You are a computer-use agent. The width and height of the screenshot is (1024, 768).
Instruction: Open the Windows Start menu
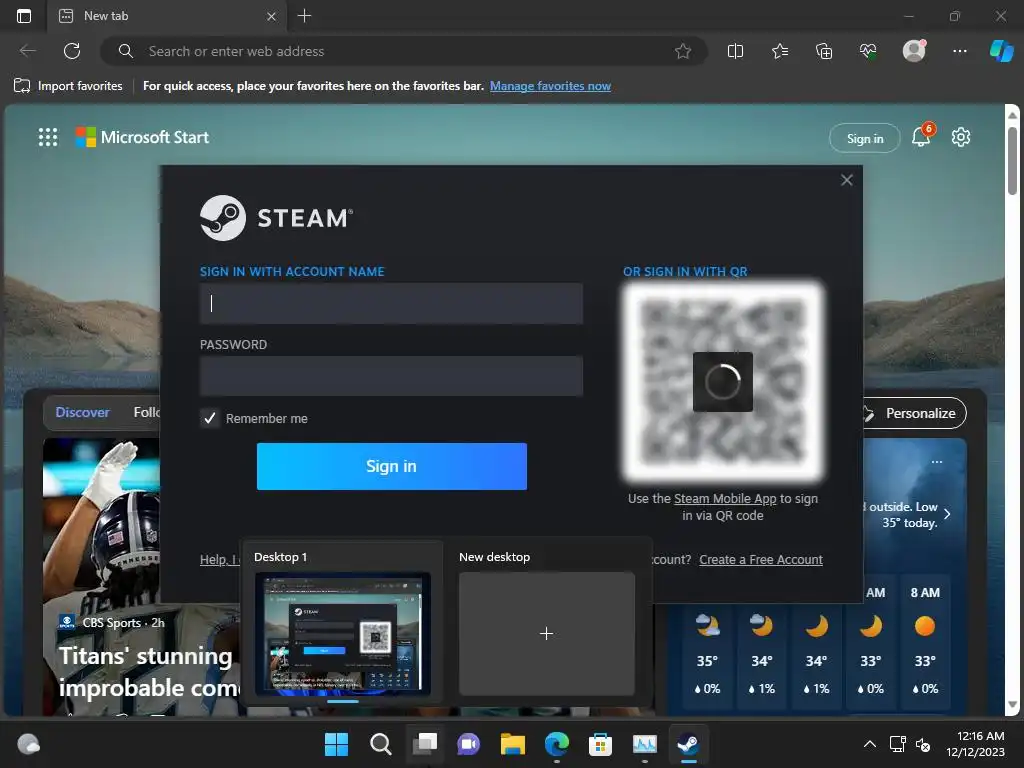pyautogui.click(x=336, y=744)
